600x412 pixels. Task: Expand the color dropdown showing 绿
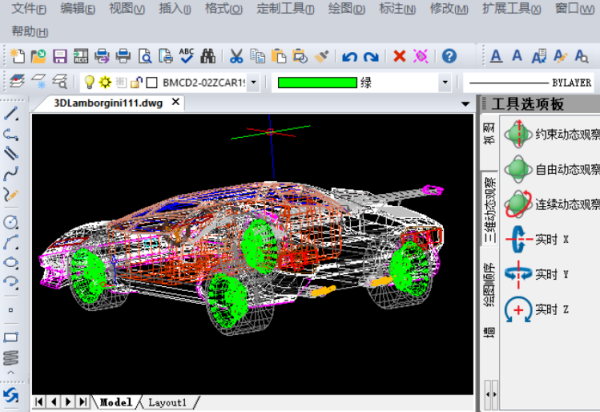444,82
